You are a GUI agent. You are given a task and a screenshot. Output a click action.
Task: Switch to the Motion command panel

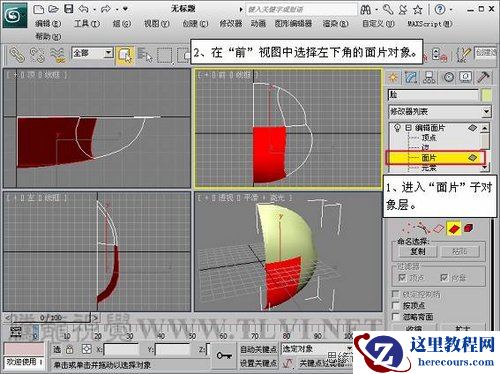tap(449, 77)
